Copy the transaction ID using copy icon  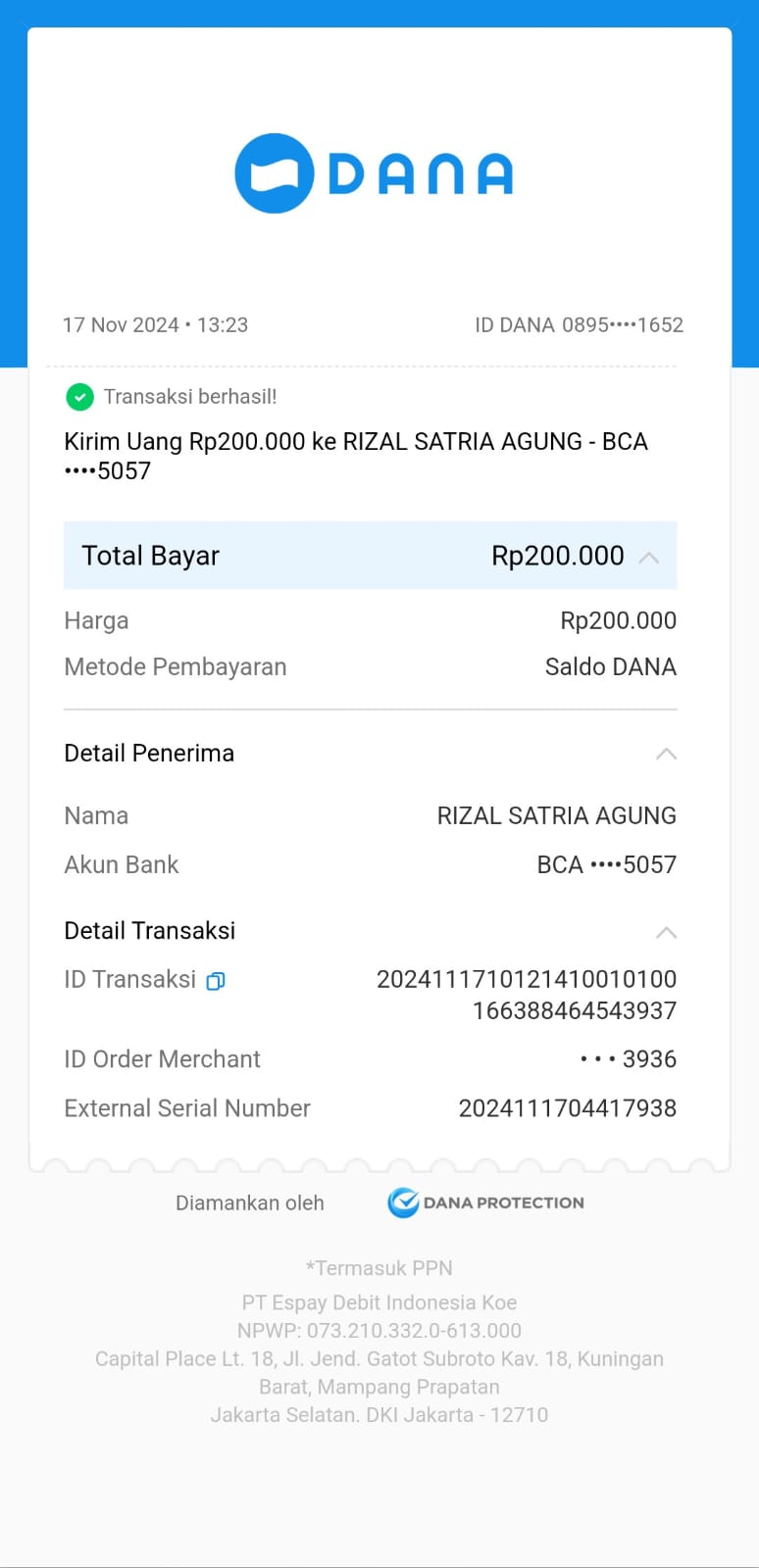pos(216,981)
